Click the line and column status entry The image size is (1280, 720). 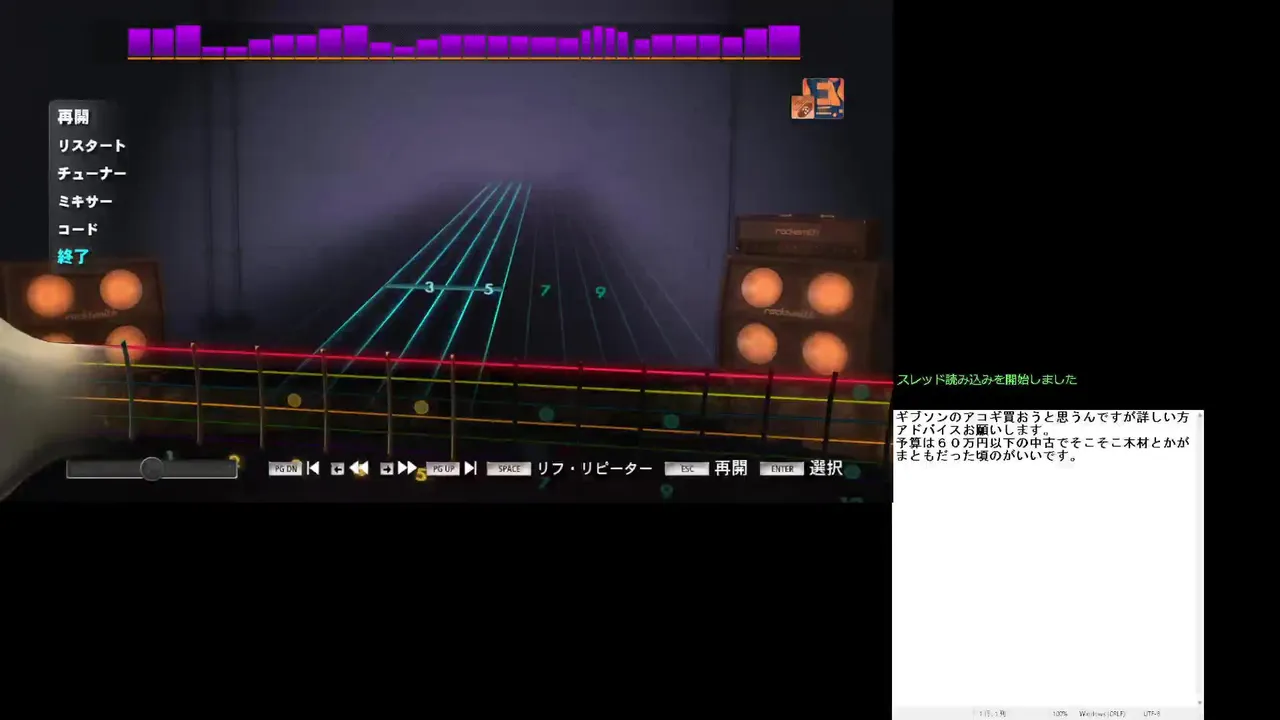(x=992, y=713)
